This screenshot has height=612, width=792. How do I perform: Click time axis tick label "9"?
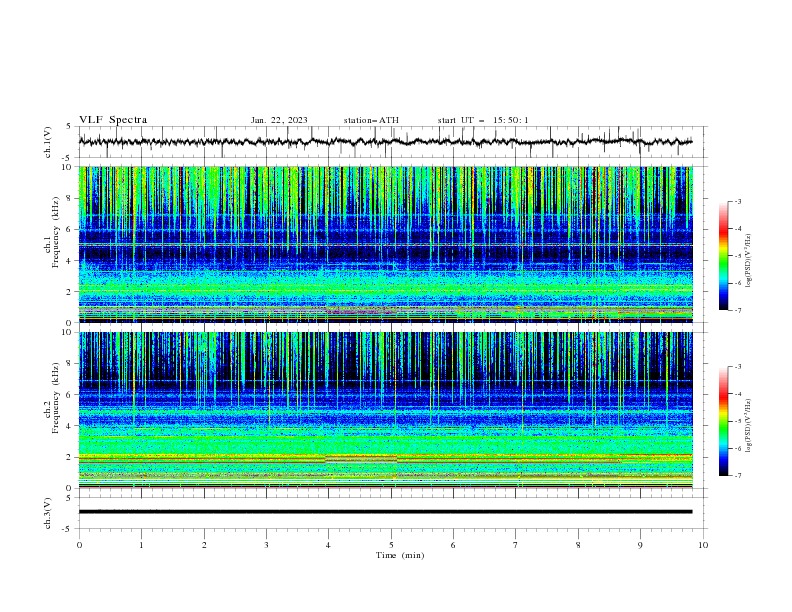pos(640,545)
